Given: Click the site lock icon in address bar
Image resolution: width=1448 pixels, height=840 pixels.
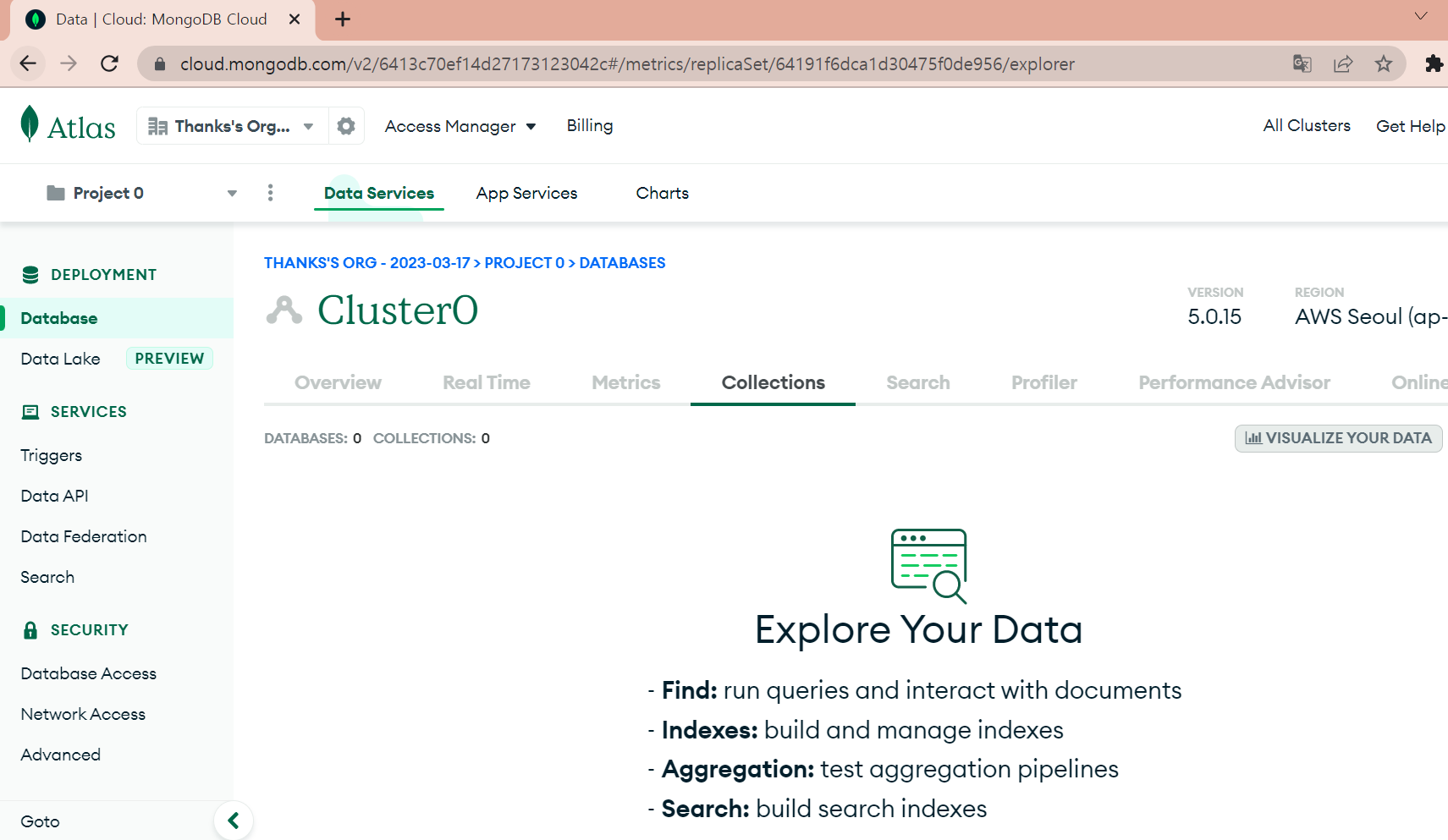Looking at the screenshot, I should click(160, 64).
